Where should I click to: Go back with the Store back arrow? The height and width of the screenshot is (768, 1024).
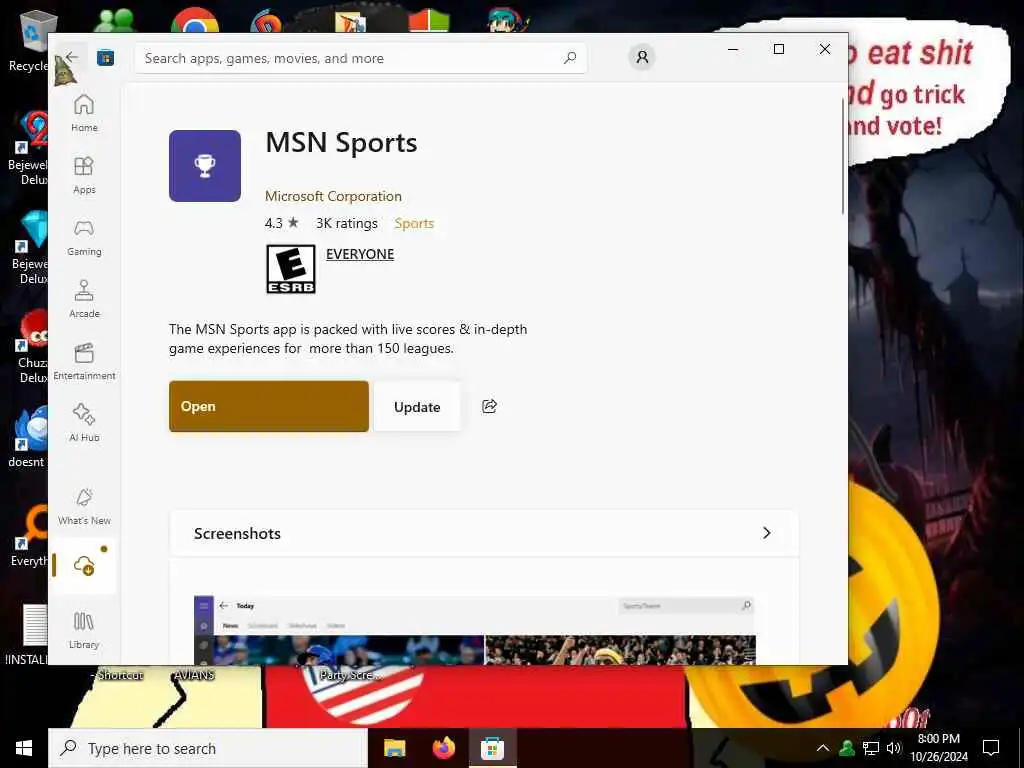72,57
